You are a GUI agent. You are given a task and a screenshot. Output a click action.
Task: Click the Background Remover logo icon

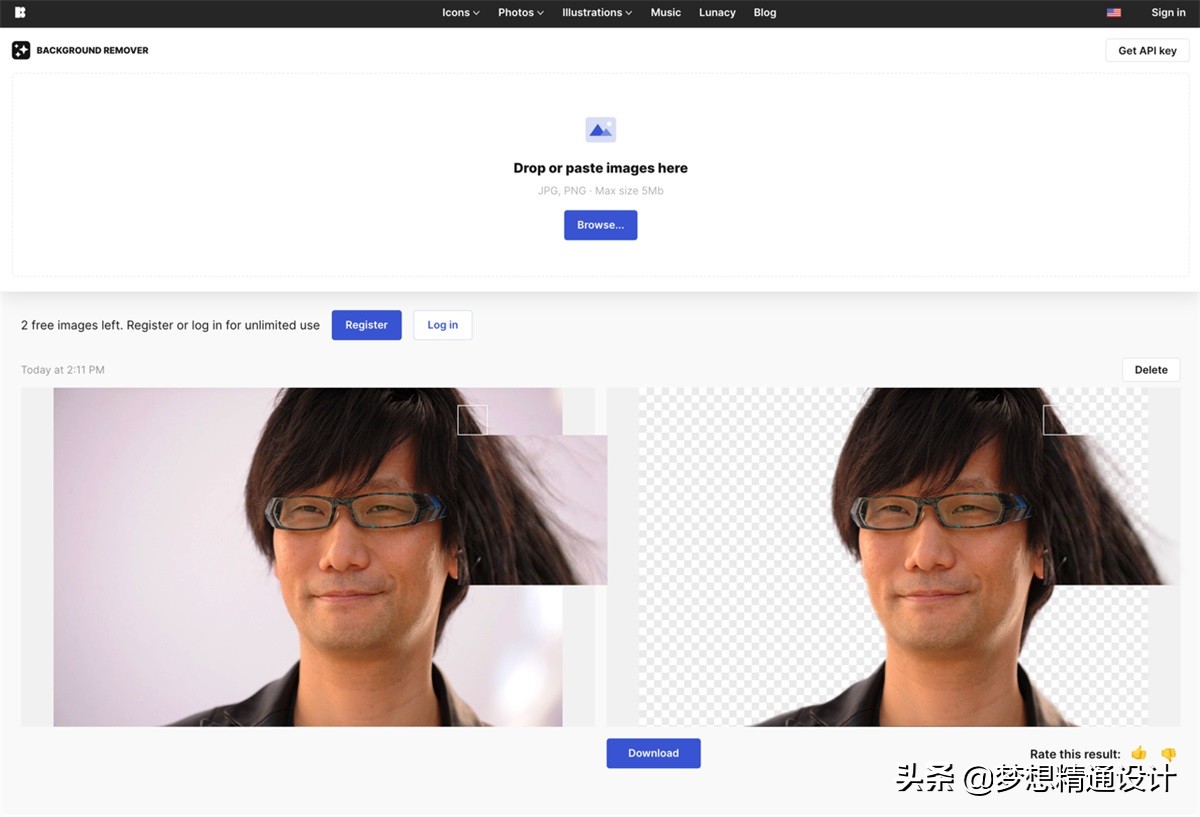[21, 50]
